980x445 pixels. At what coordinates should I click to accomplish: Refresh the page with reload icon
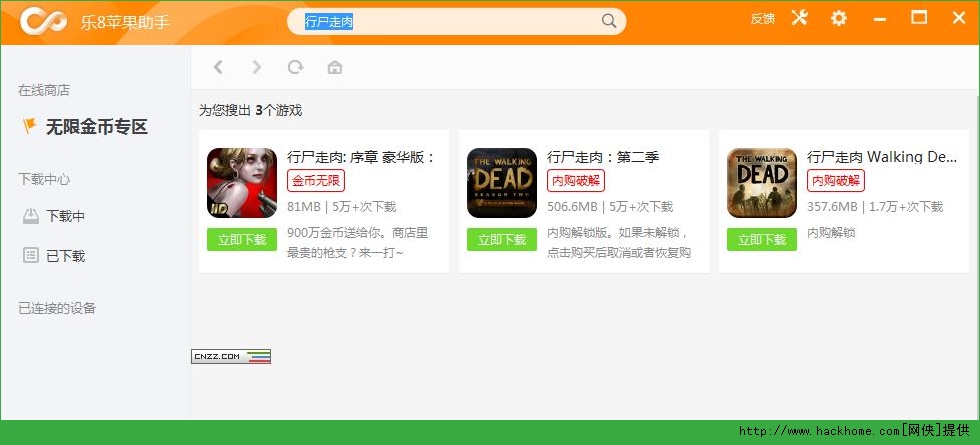pyautogui.click(x=295, y=67)
